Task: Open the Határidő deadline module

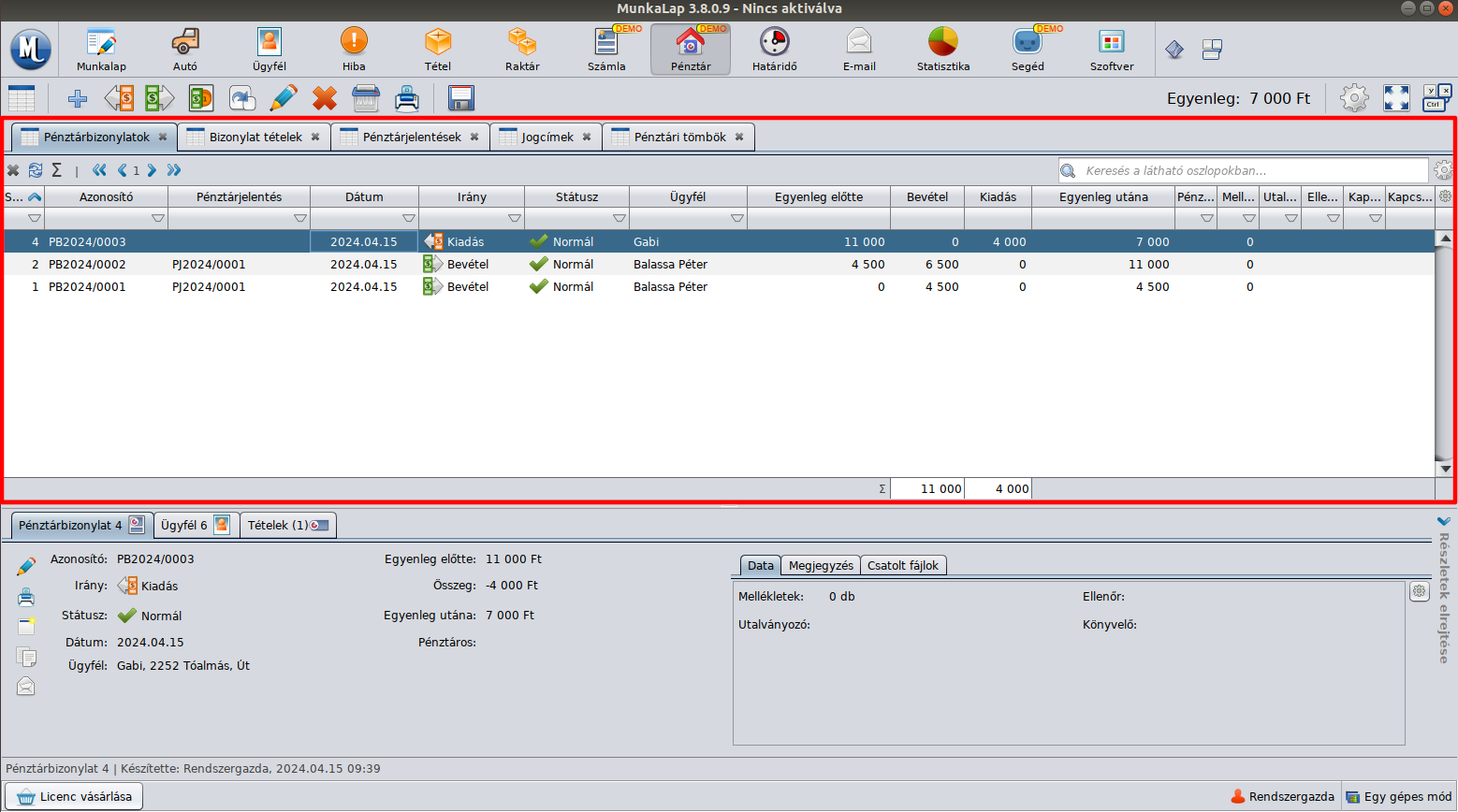Action: [x=774, y=49]
